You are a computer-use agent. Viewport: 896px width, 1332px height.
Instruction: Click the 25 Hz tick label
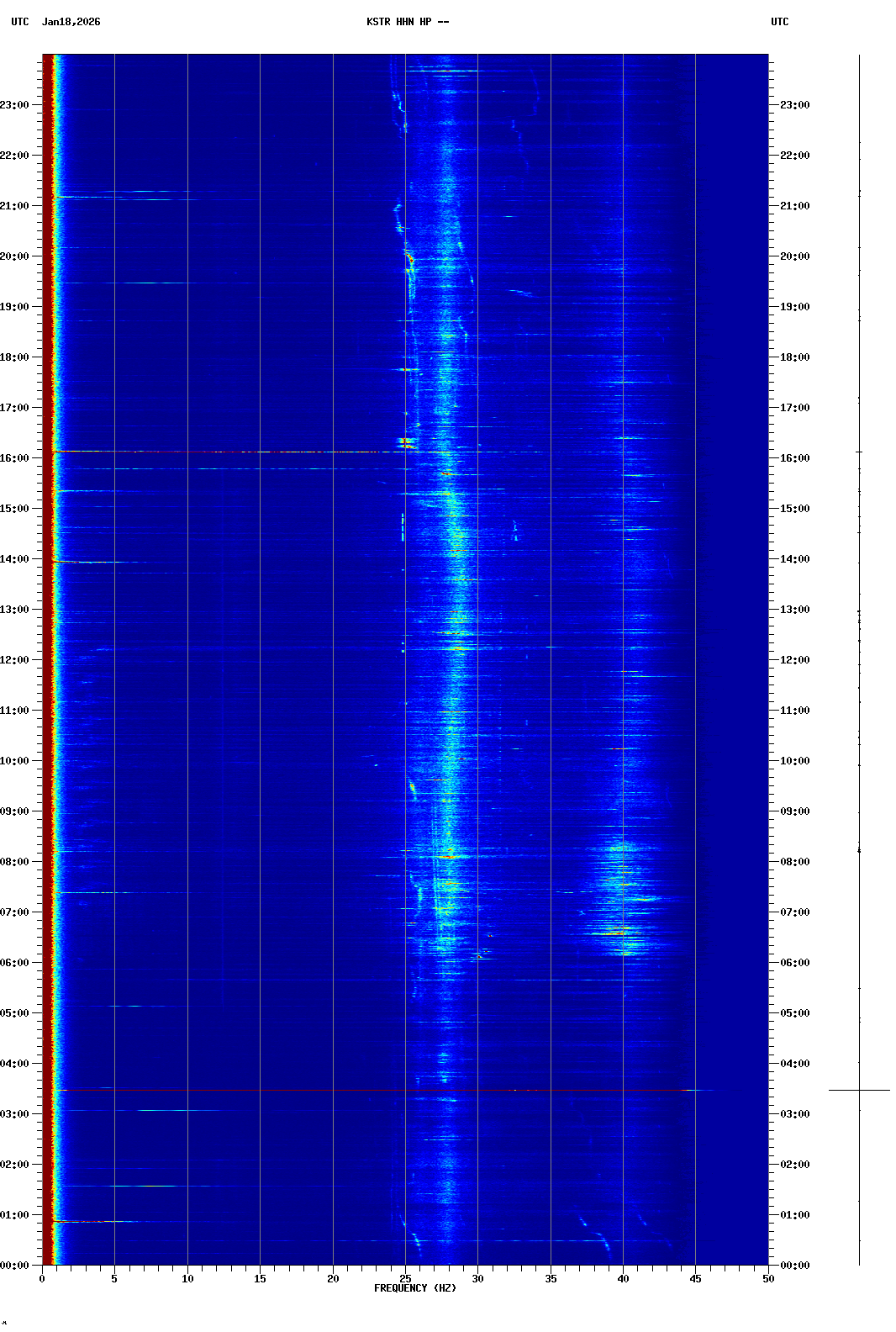click(405, 1278)
